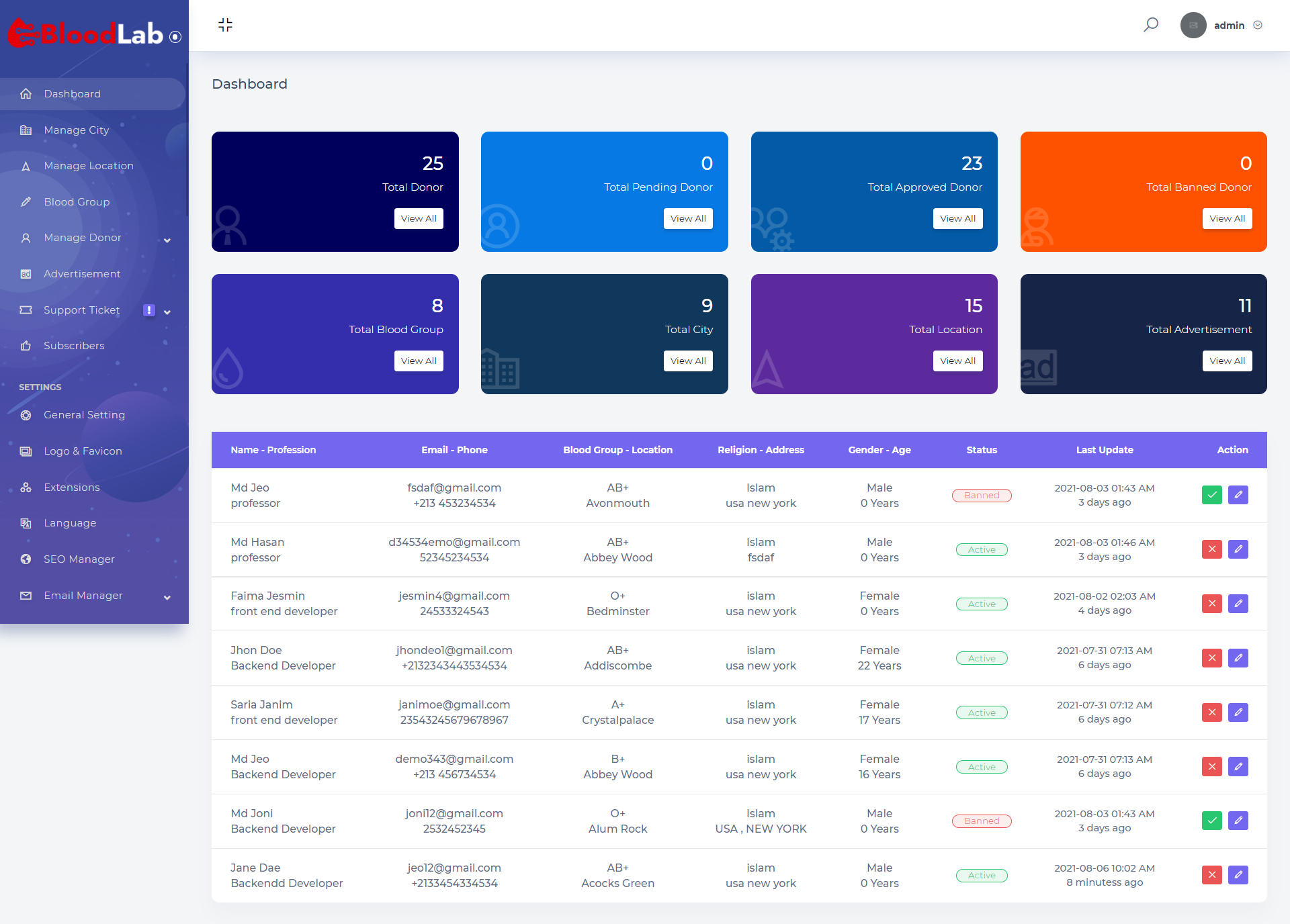The width and height of the screenshot is (1290, 924).
Task: Click admin avatar picture
Action: point(1193,25)
